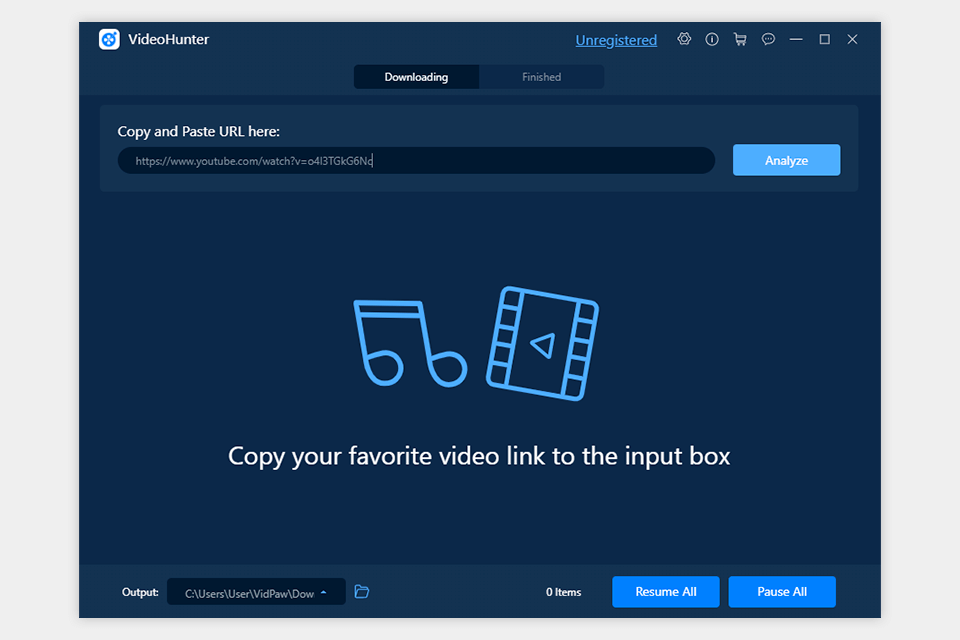Open the shopping cart purchase icon
Image resolution: width=960 pixels, height=640 pixels.
pyautogui.click(x=740, y=39)
